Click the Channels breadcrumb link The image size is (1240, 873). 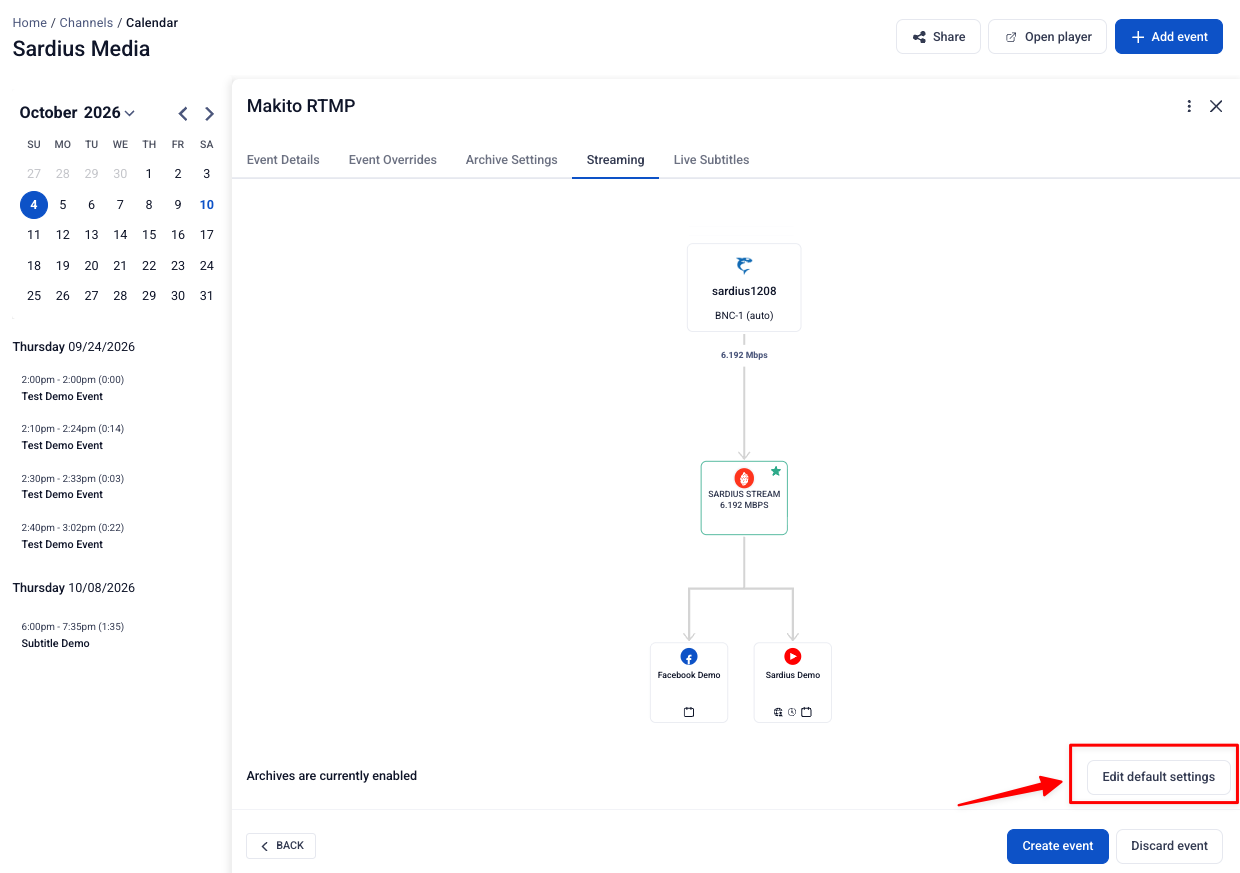coord(86,22)
